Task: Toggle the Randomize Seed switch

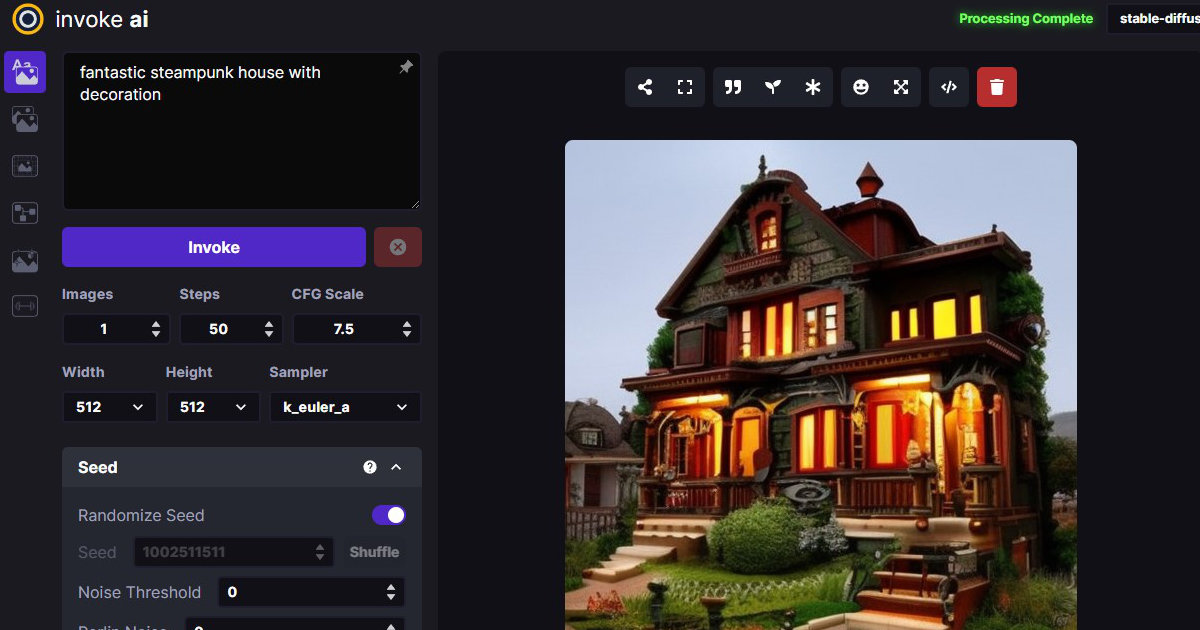Action: click(x=389, y=515)
